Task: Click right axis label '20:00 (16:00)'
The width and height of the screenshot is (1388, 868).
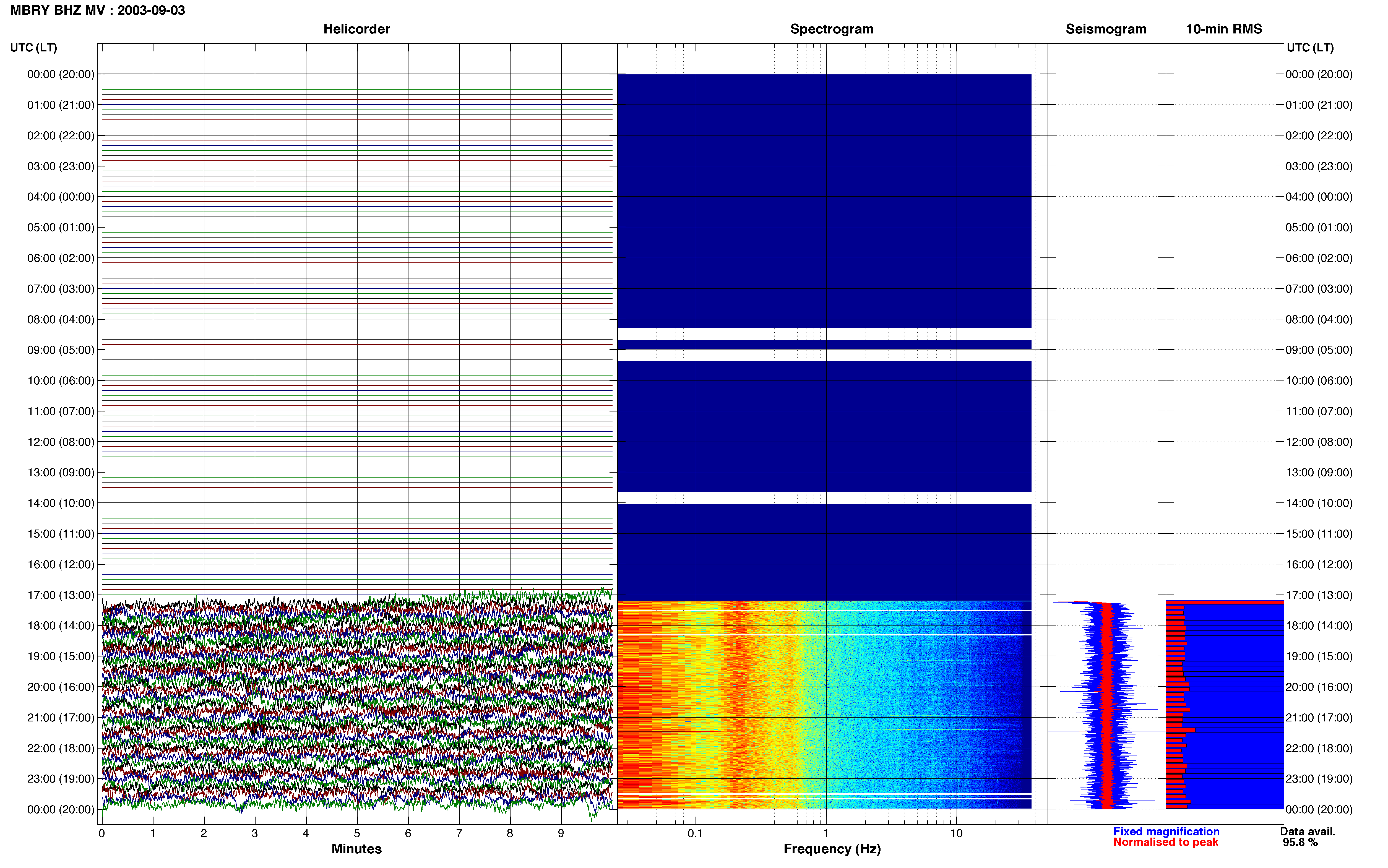Action: (x=1319, y=687)
